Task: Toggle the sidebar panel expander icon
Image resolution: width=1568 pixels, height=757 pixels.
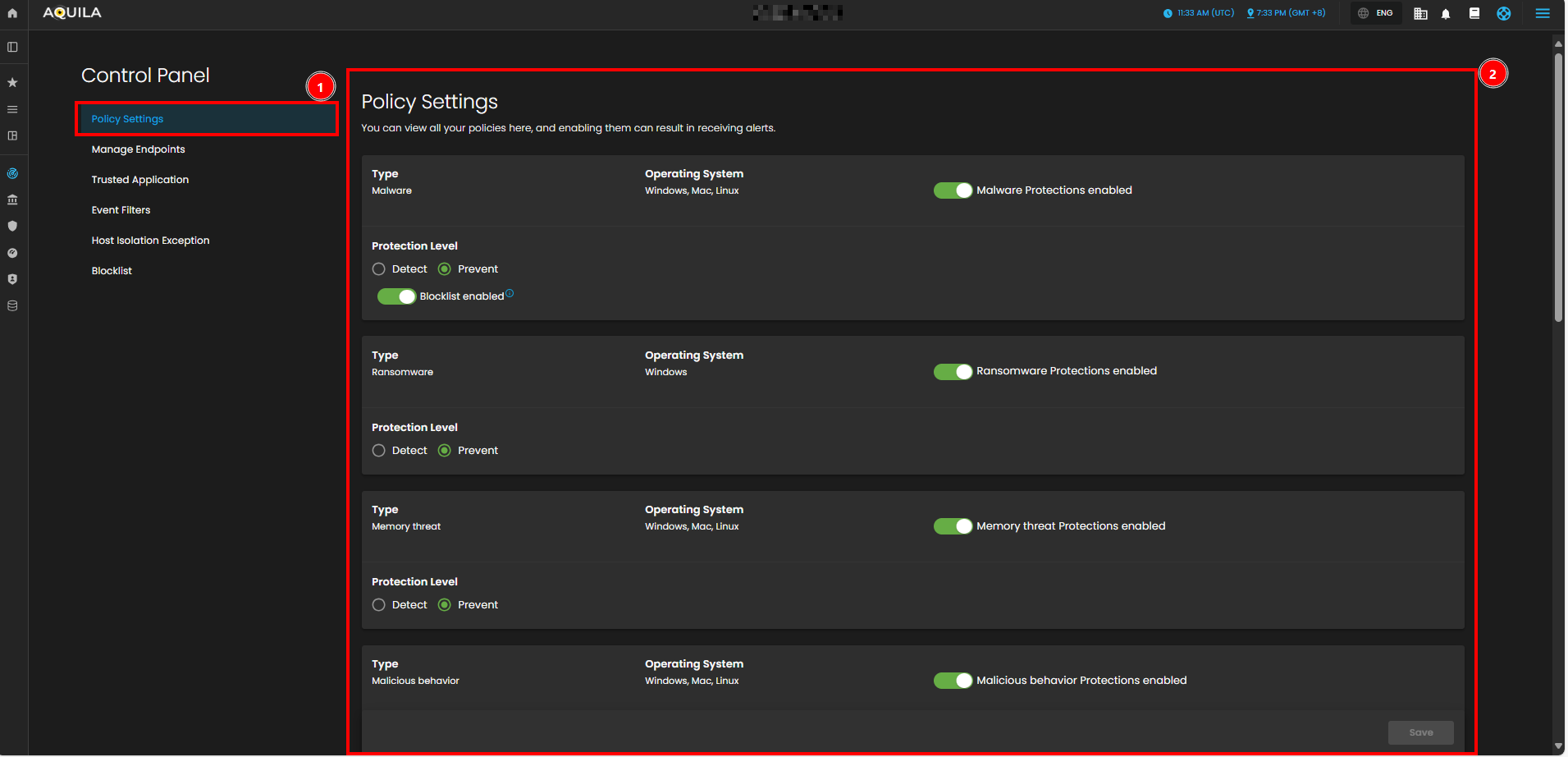Action: click(12, 47)
